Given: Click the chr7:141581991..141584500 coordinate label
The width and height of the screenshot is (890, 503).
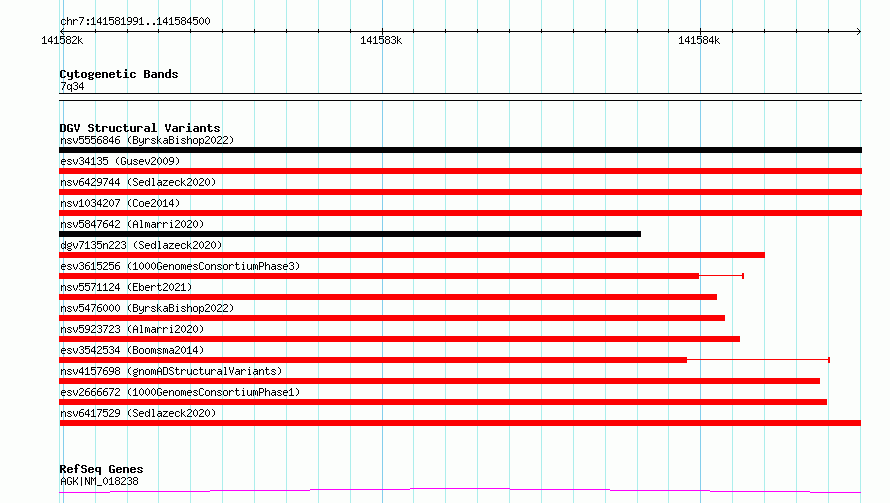Looking at the screenshot, I should (135, 22).
